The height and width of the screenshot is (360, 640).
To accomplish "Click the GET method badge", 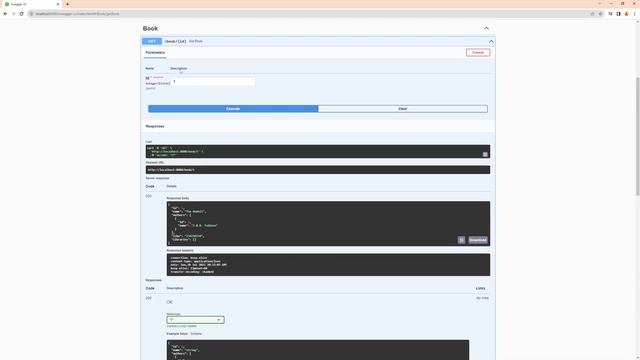I will (x=152, y=41).
